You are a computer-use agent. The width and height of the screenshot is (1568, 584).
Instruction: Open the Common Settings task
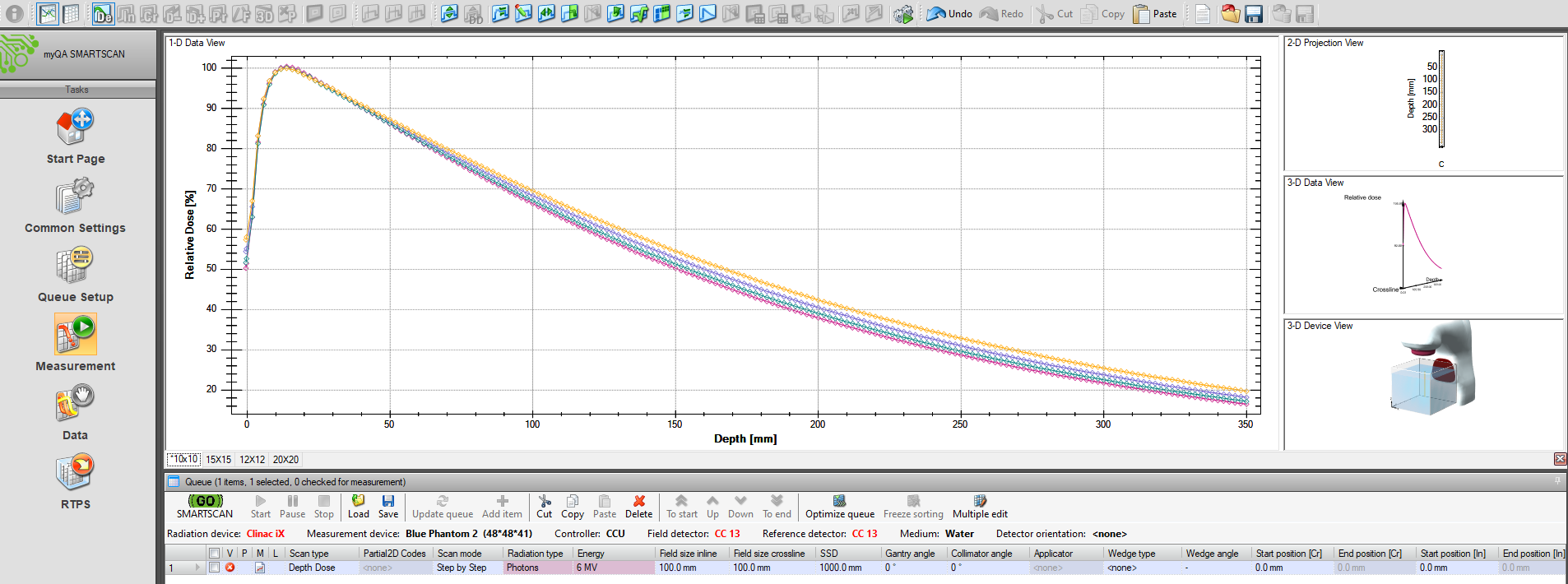(x=75, y=206)
